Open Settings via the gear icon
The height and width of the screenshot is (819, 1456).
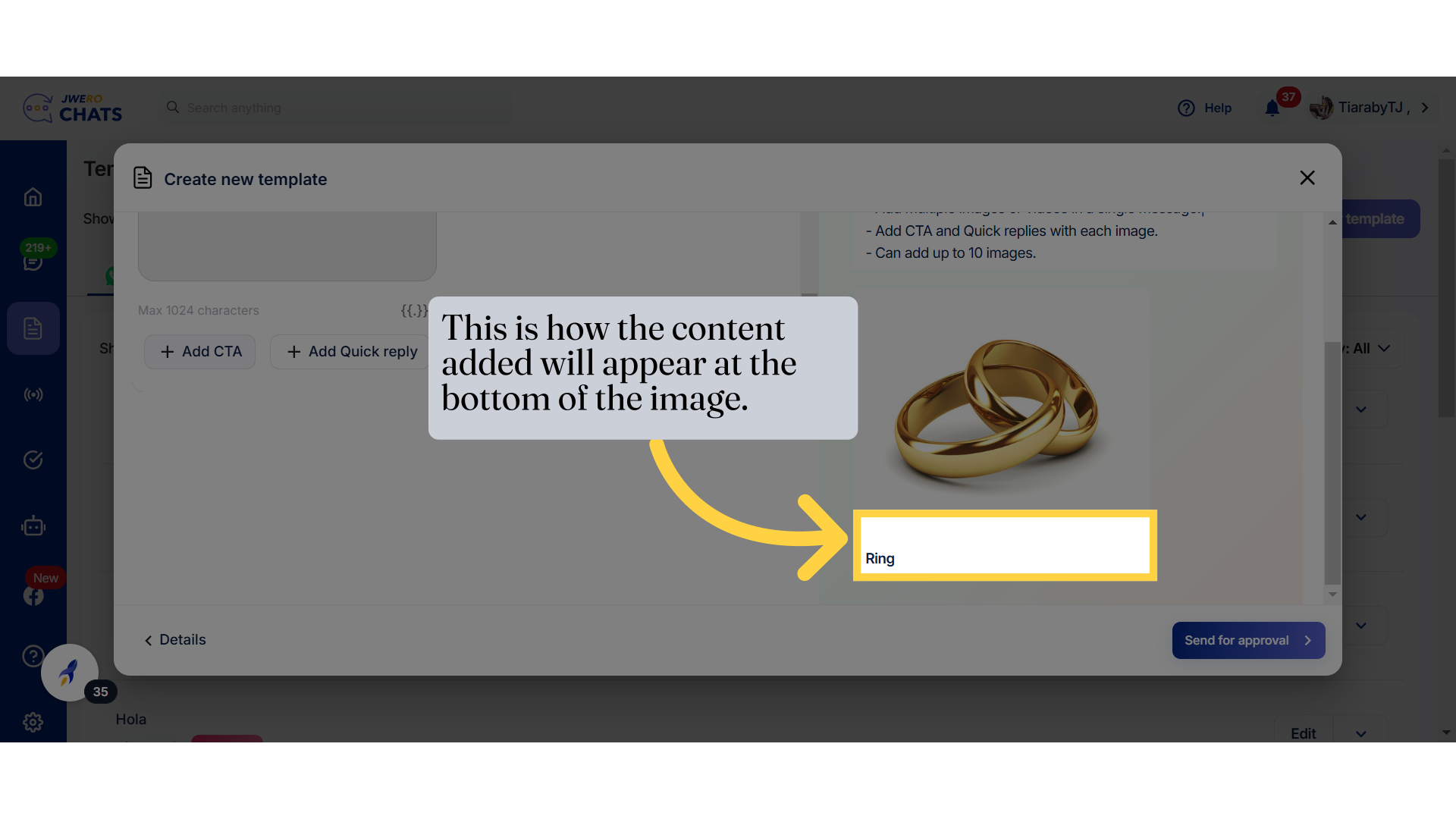pyautogui.click(x=33, y=722)
